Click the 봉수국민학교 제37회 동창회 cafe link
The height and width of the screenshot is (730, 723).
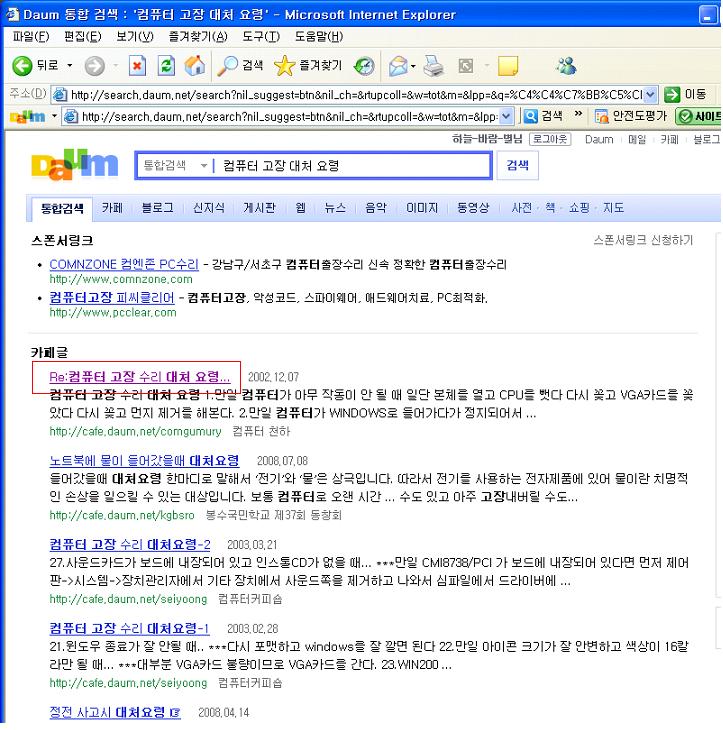point(274,515)
